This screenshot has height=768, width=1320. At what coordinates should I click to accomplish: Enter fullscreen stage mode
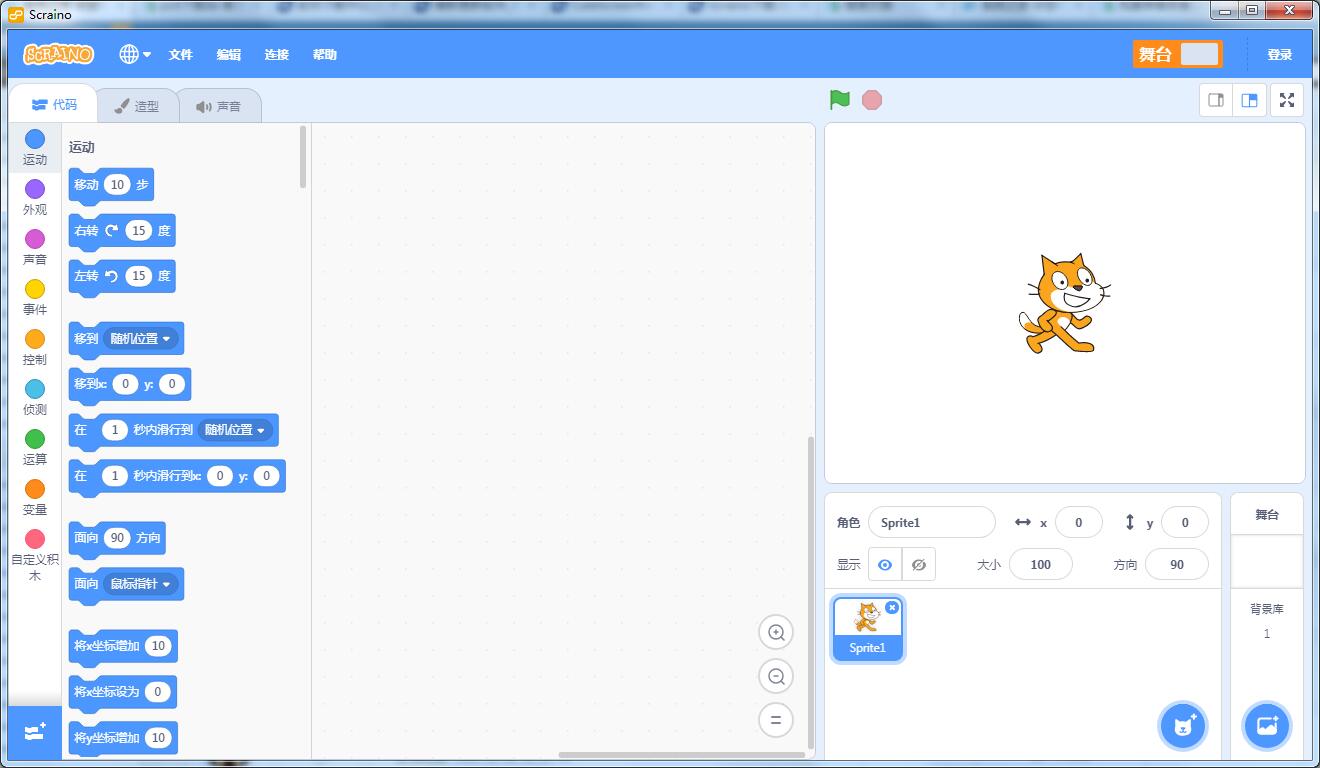click(1287, 99)
